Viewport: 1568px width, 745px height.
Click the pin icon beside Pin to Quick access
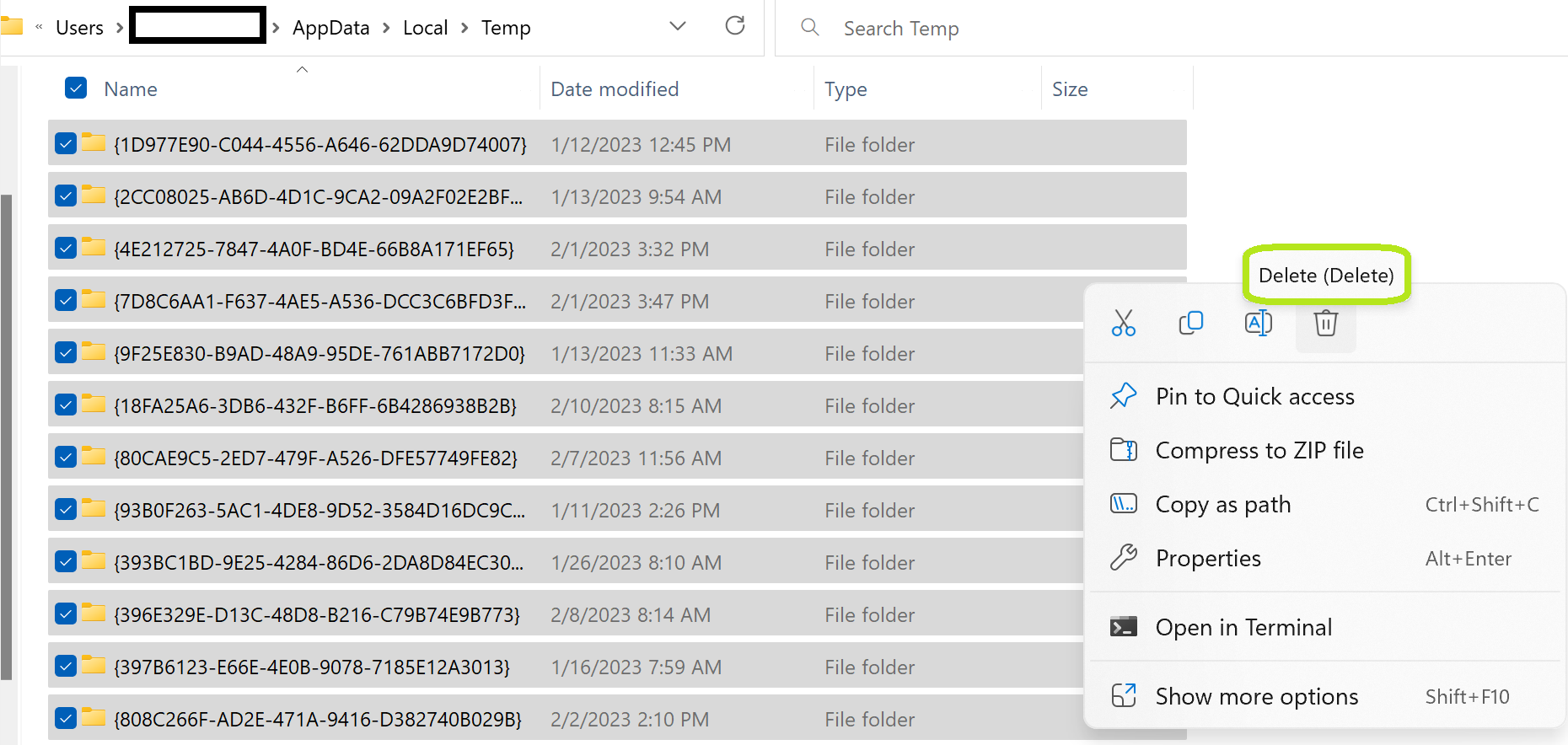point(1124,396)
